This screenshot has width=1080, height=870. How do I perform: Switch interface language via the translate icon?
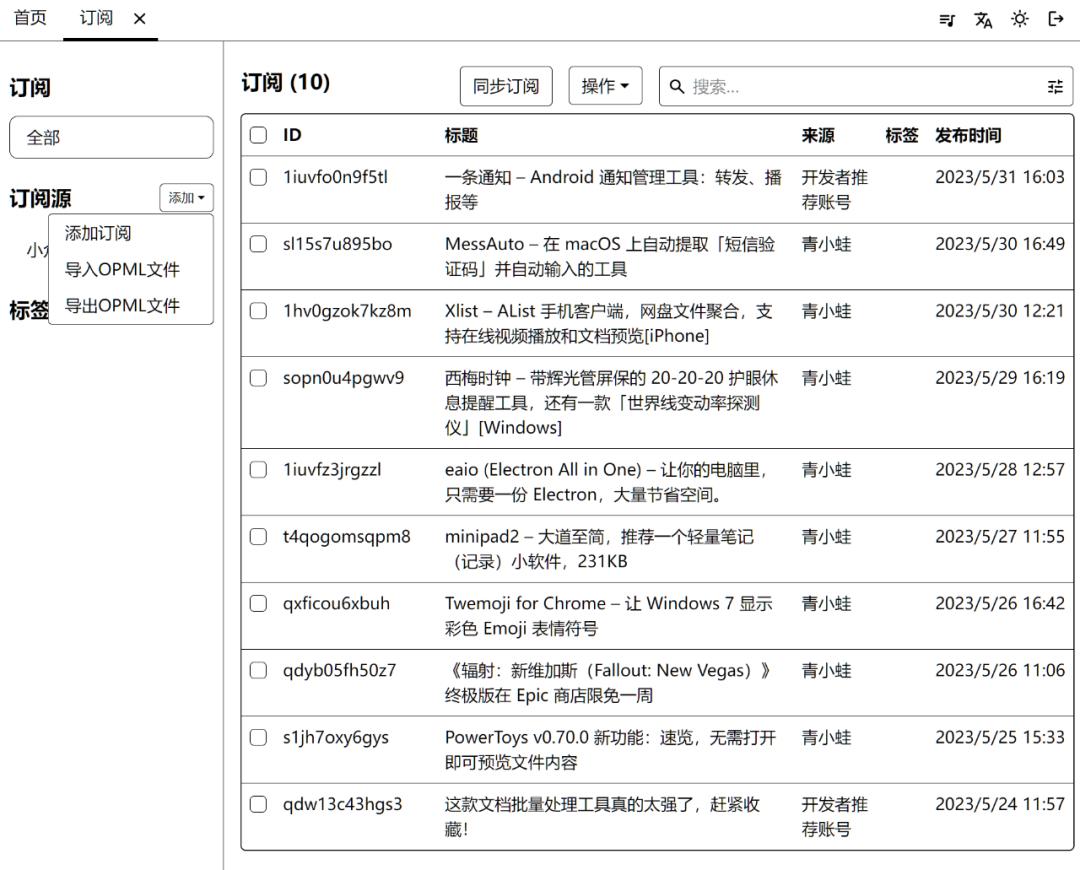click(x=983, y=18)
